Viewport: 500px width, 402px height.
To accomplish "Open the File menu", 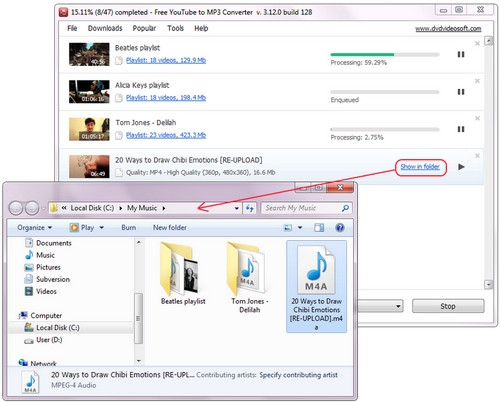I will coord(72,28).
